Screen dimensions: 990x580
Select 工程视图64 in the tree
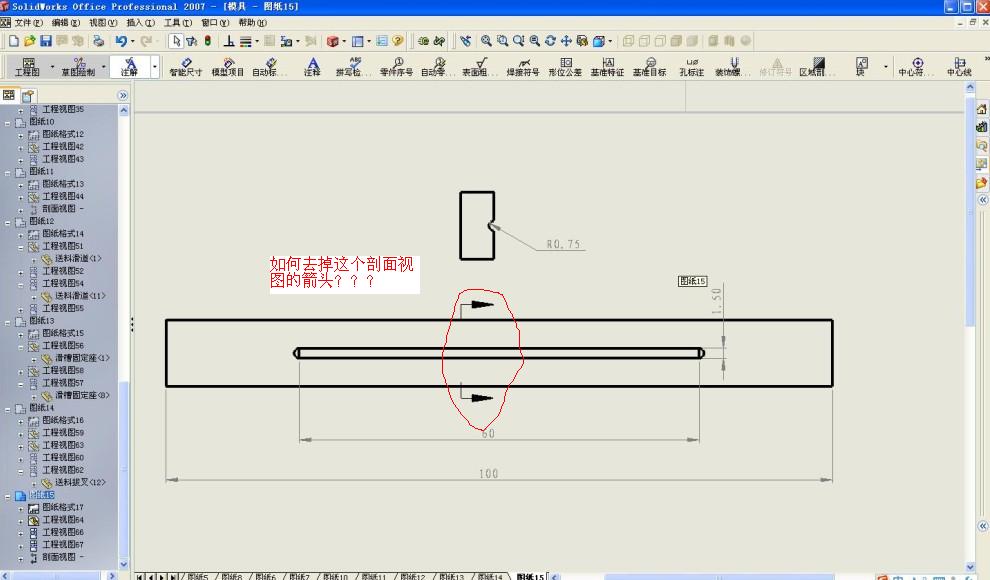pos(63,520)
